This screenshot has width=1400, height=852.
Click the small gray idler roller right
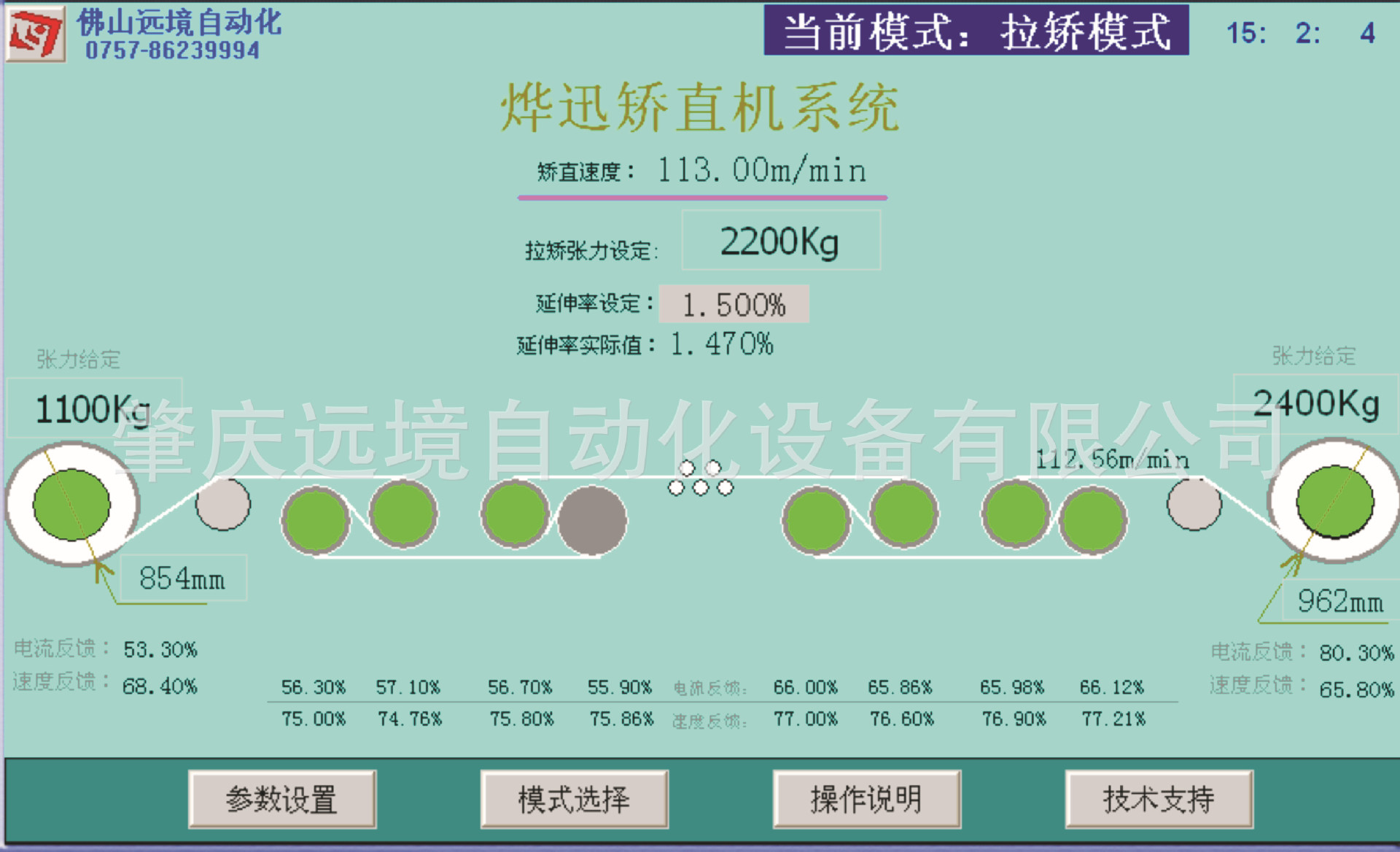1194,503
